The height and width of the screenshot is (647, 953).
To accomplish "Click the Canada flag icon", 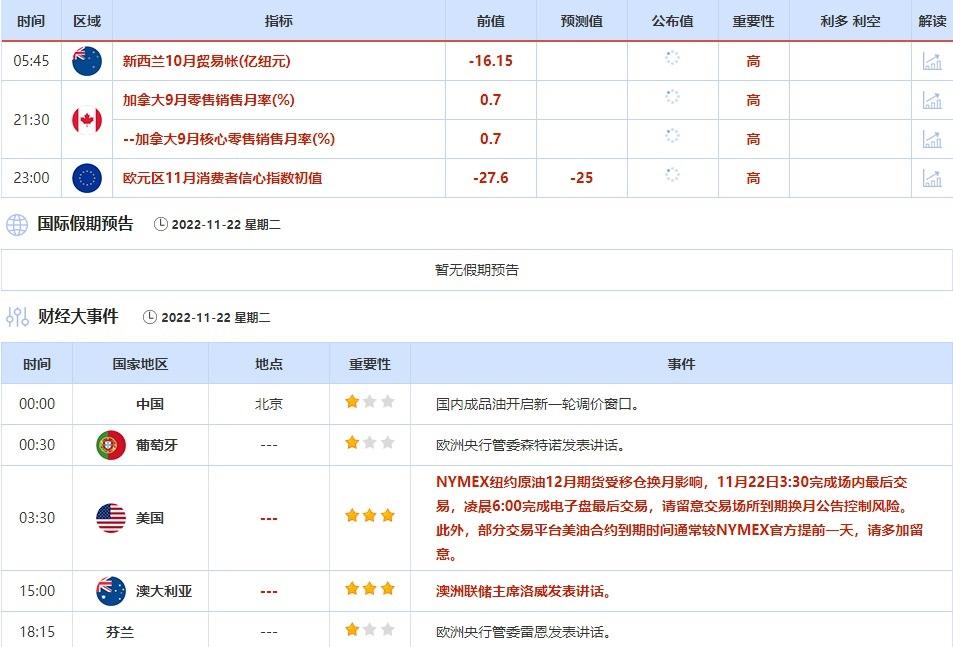I will tap(87, 120).
